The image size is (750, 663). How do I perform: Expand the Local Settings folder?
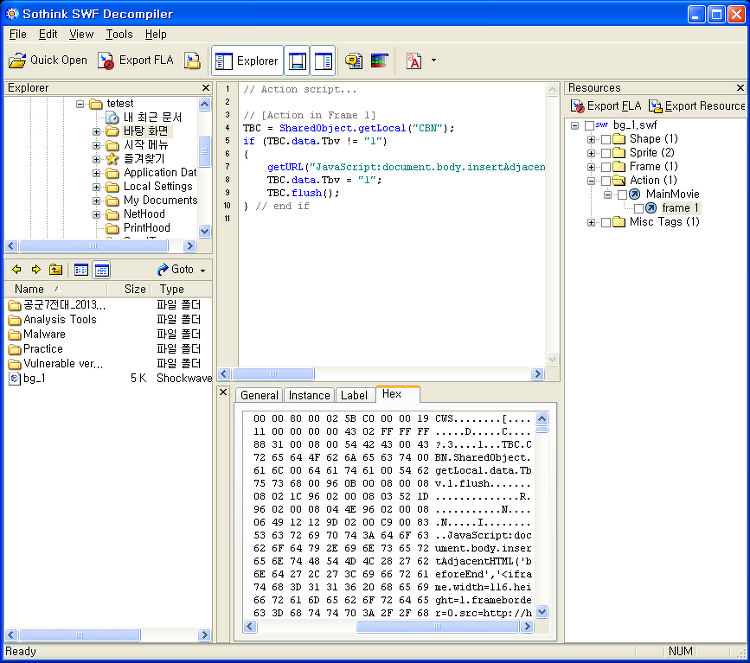[x=96, y=187]
